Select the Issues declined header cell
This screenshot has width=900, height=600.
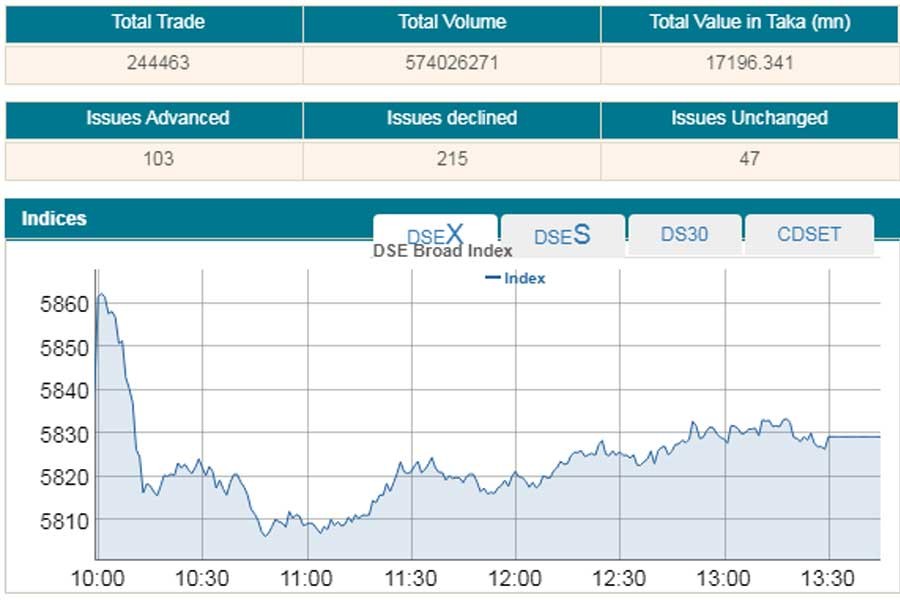[x=452, y=118]
